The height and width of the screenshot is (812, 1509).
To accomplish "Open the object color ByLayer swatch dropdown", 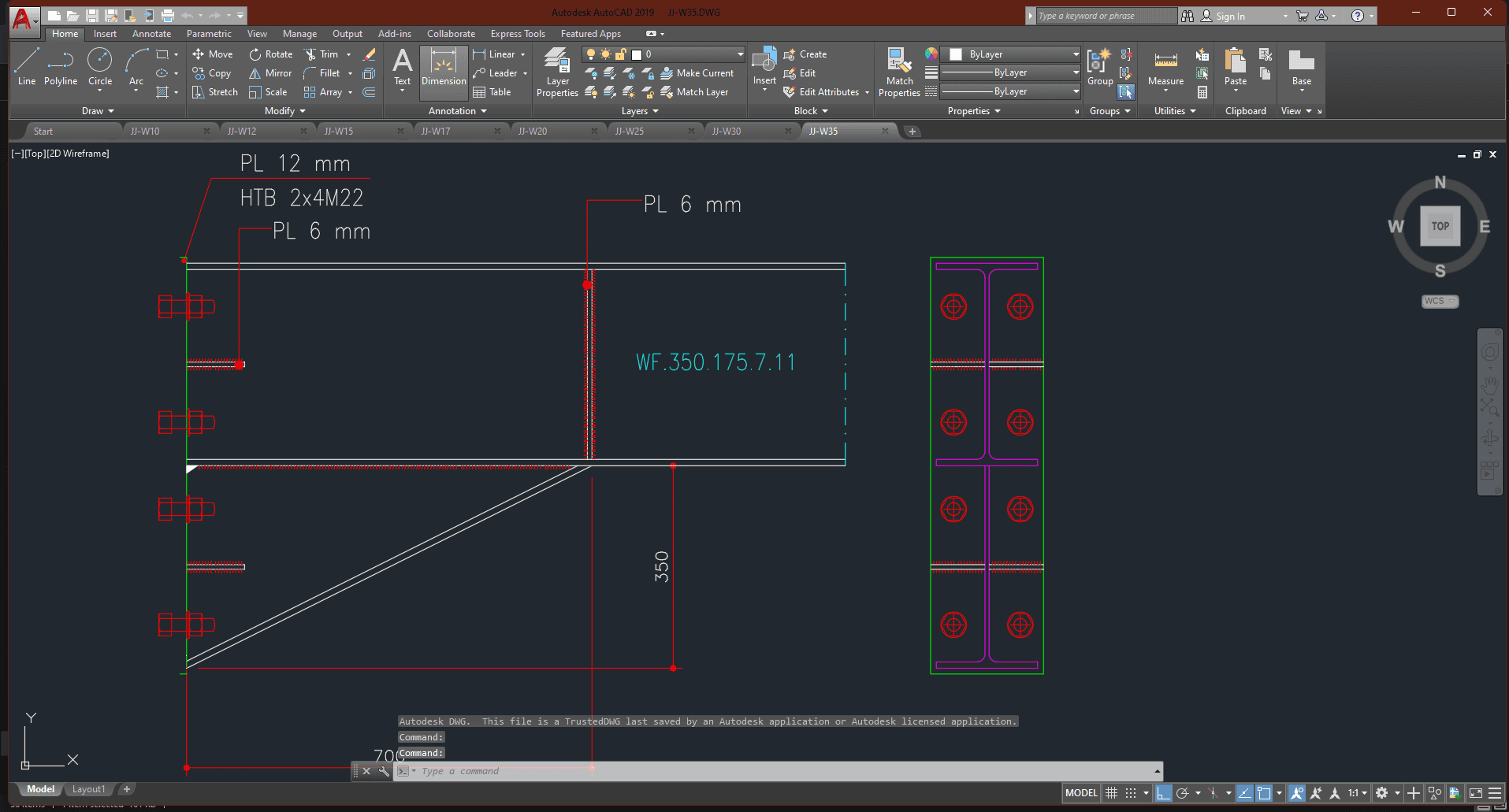I will pos(1013,54).
